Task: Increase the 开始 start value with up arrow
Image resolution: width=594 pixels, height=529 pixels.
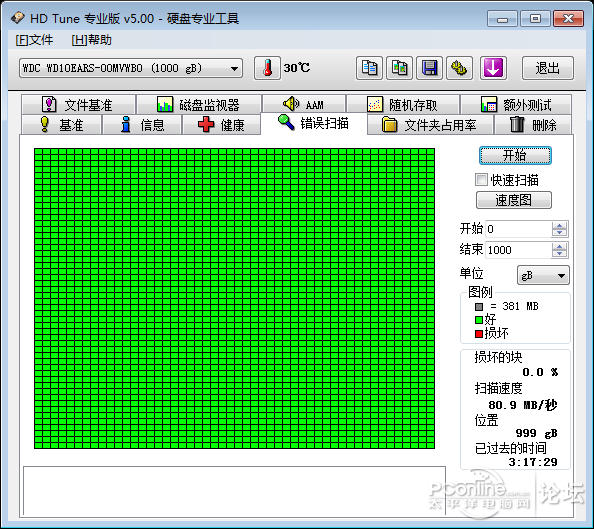Action: [559, 225]
